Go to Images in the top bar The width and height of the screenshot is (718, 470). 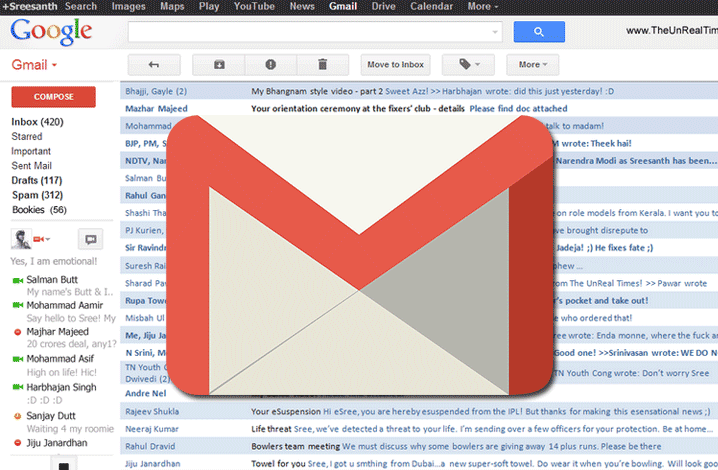point(129,6)
